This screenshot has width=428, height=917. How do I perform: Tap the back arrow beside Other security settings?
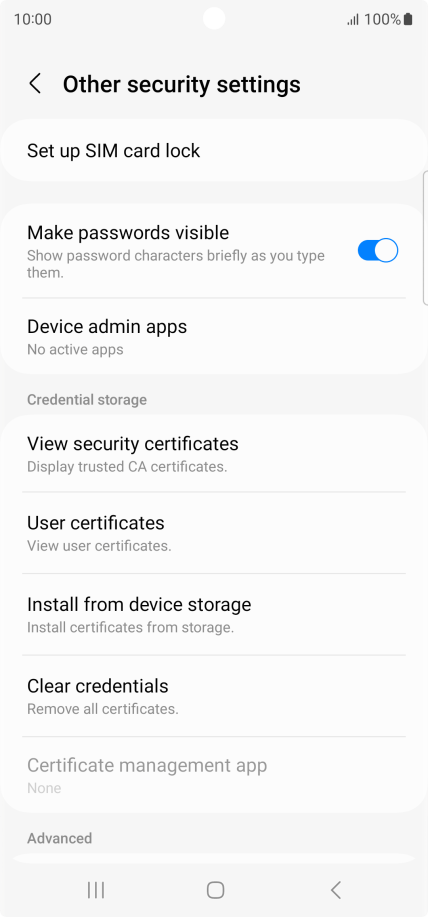click(35, 84)
